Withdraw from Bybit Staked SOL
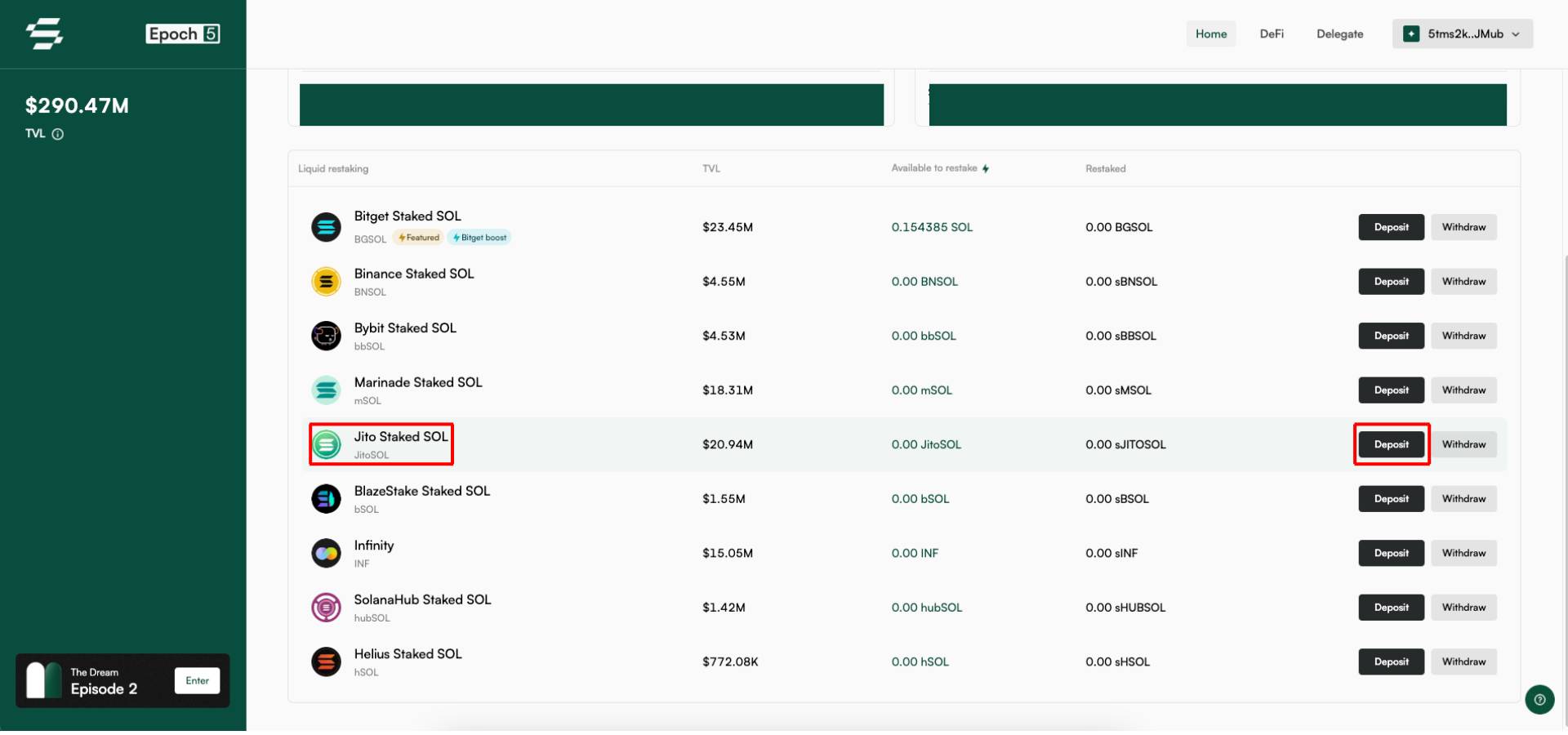The height and width of the screenshot is (735, 1568). click(1463, 336)
